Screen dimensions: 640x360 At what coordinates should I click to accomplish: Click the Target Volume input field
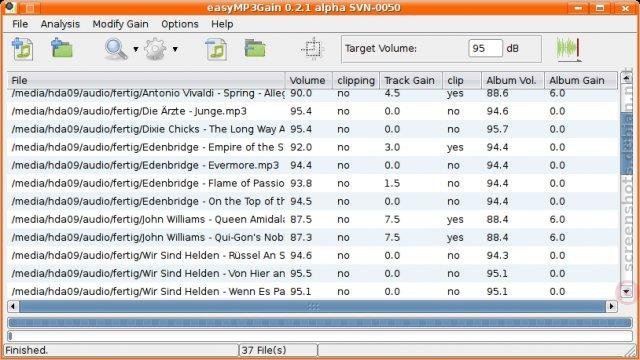[x=485, y=49]
